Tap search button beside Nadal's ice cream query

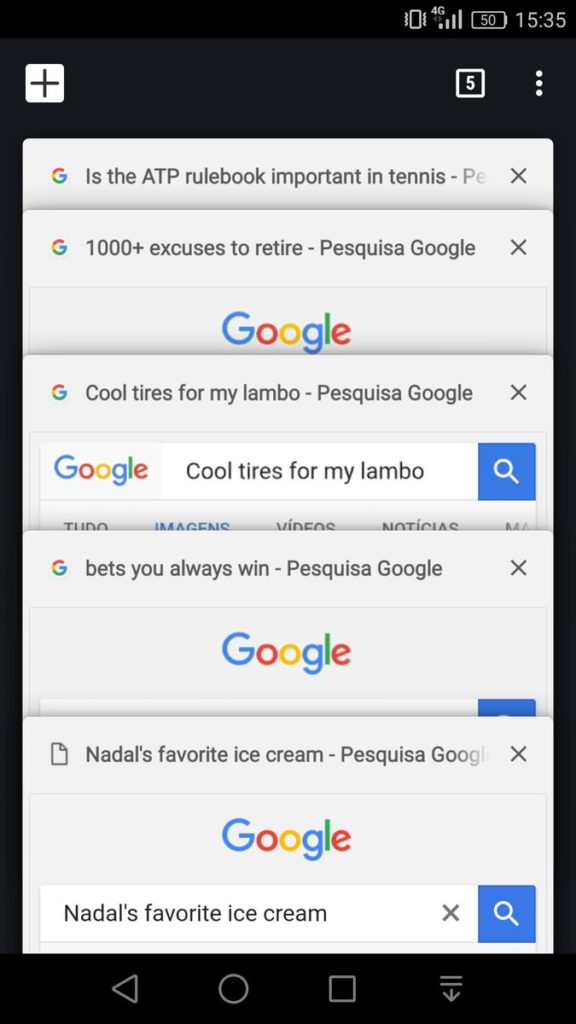pyautogui.click(x=507, y=914)
